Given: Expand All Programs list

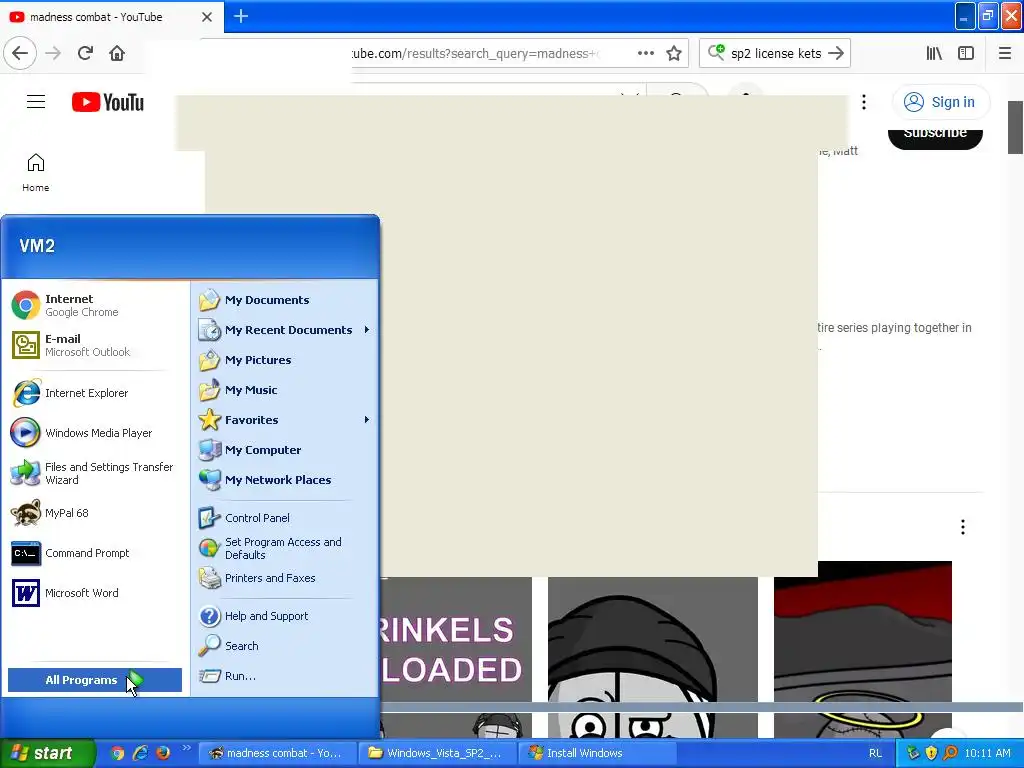Looking at the screenshot, I should (95, 680).
